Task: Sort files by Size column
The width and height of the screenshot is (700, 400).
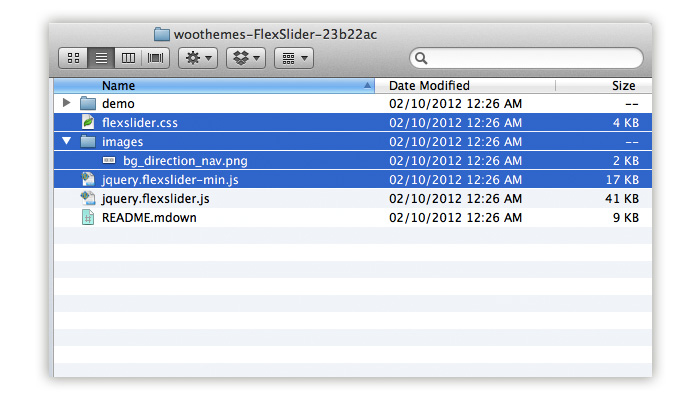Action: point(604,85)
